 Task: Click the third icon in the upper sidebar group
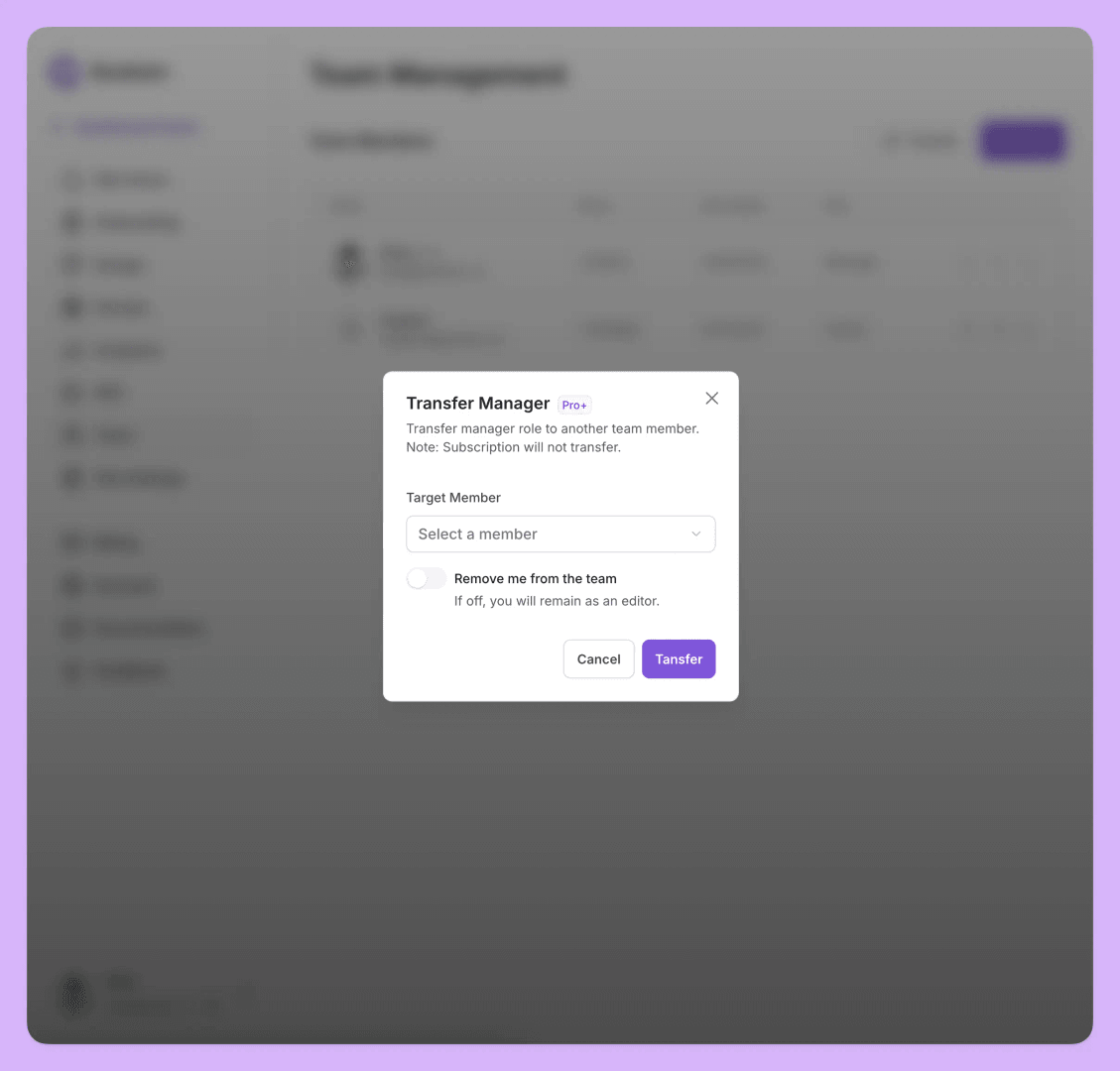(x=71, y=264)
